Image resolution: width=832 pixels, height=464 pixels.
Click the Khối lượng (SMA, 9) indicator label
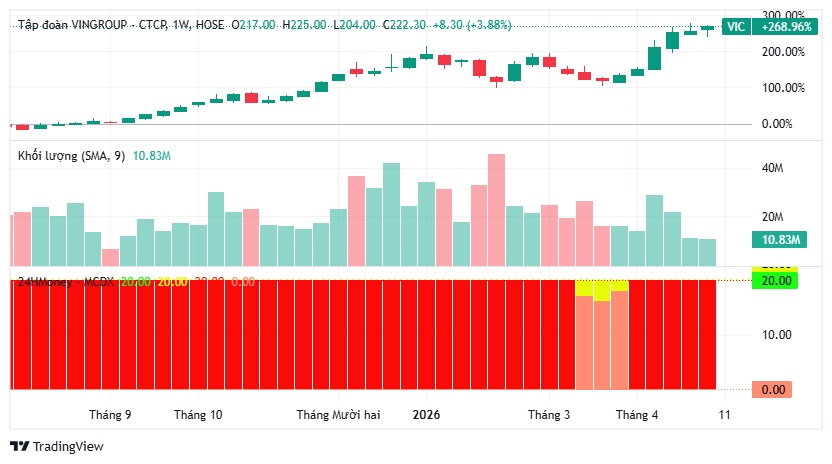point(72,156)
